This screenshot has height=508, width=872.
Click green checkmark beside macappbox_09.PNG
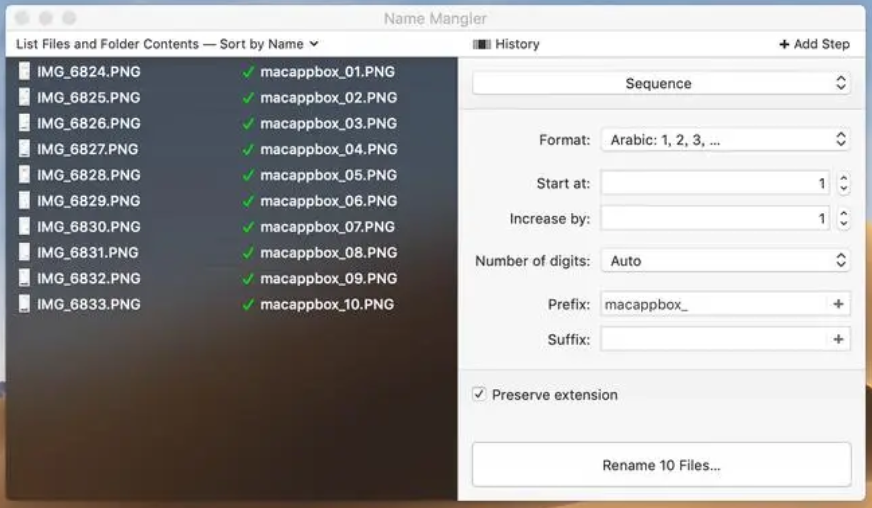[248, 279]
